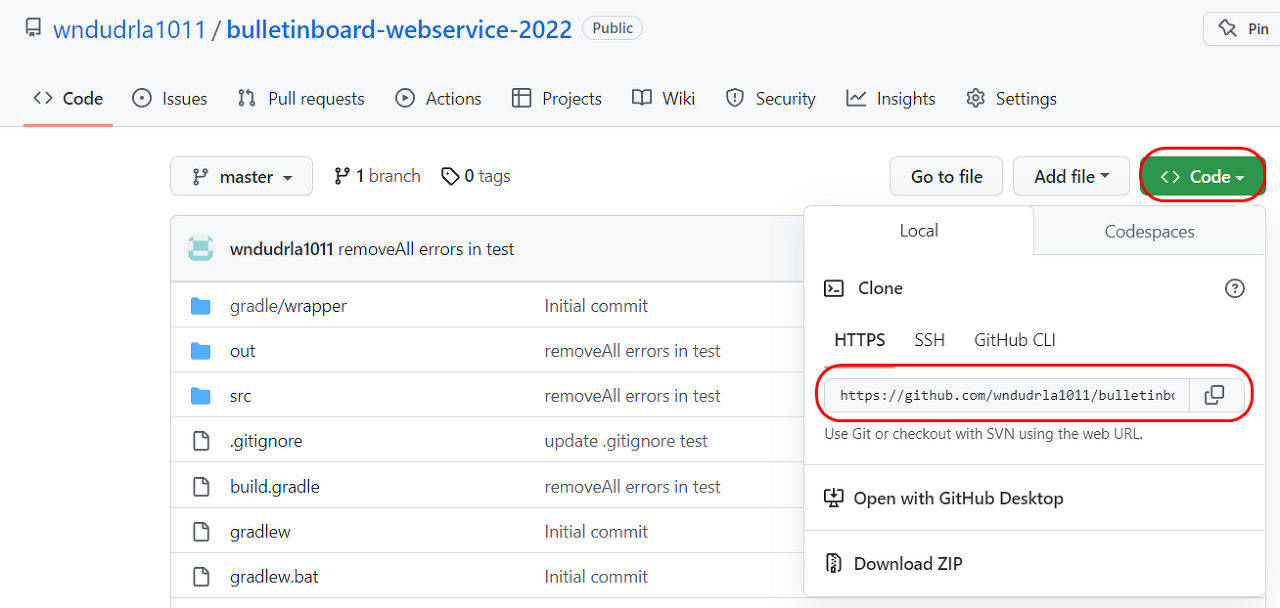Open the Security tab
Screen dimensions: 1280x608
coord(770,98)
